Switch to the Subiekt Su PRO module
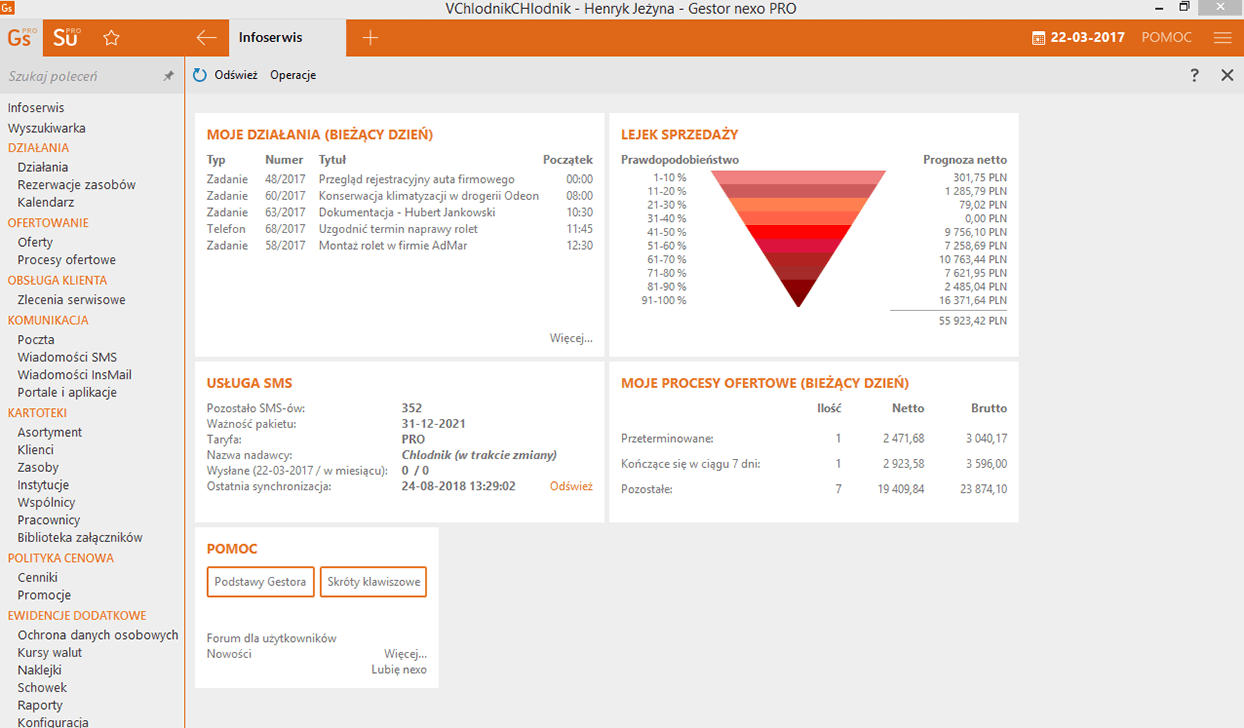This screenshot has height=728, width=1244. (66, 38)
